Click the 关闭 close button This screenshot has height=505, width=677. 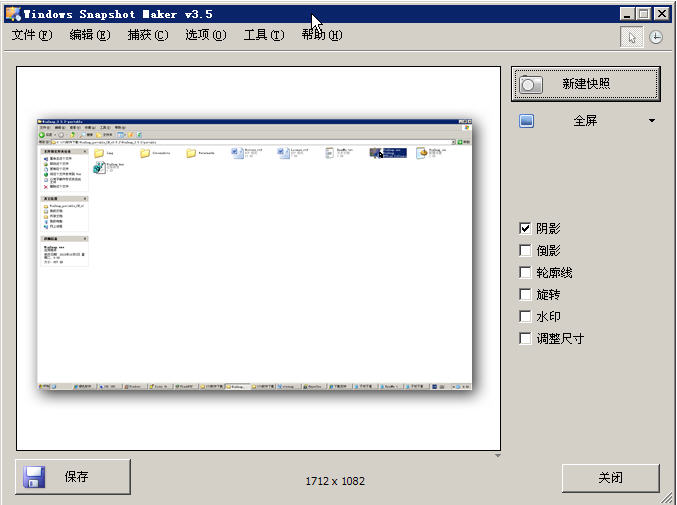click(x=611, y=478)
